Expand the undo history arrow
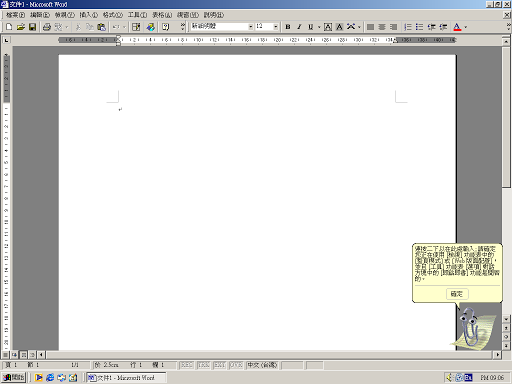 [x=124, y=27]
